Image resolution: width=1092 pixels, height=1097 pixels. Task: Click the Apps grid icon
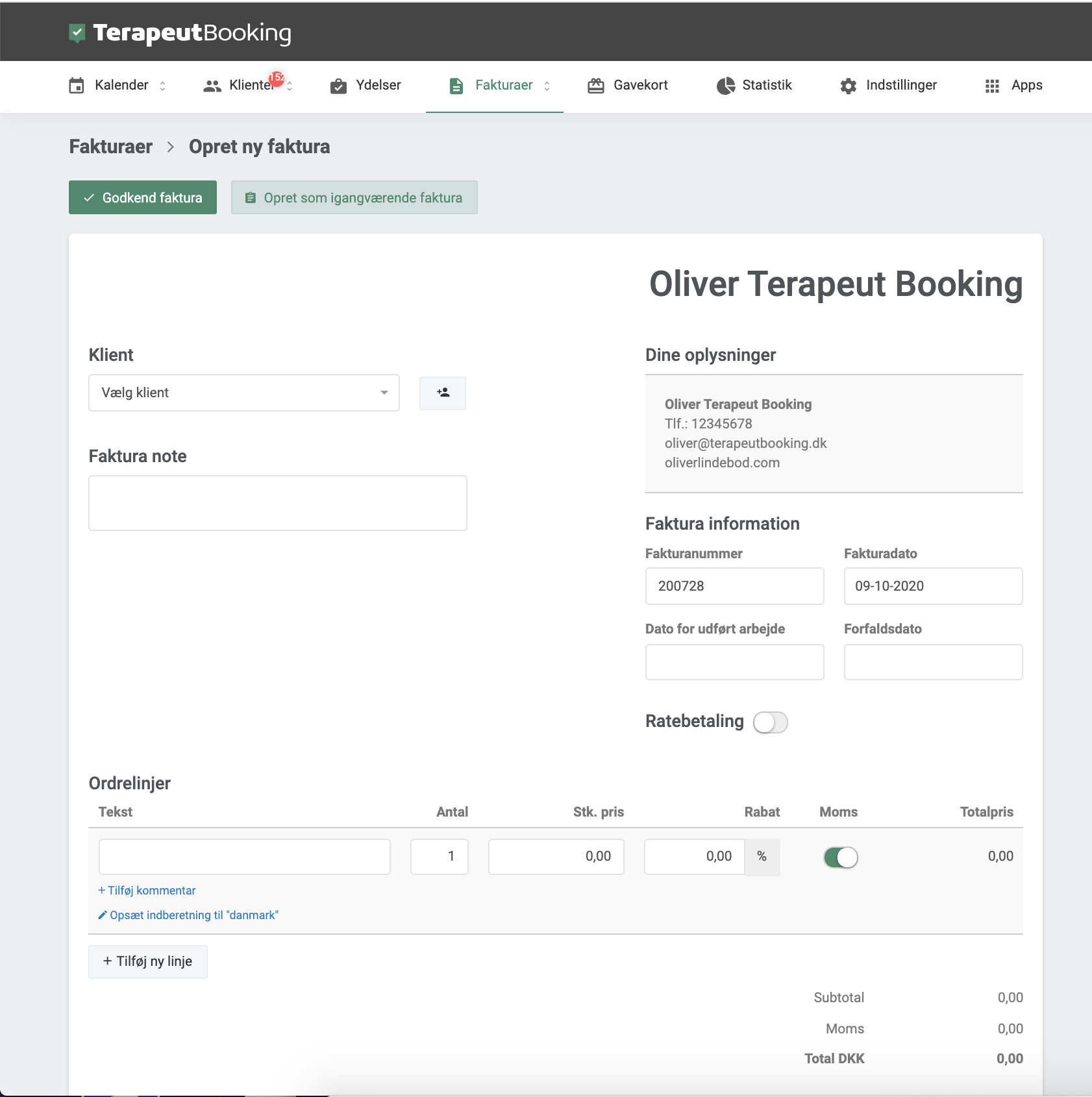(x=992, y=85)
